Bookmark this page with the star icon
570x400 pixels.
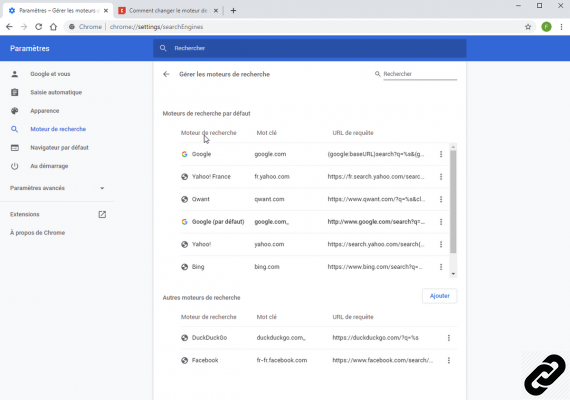click(528, 27)
